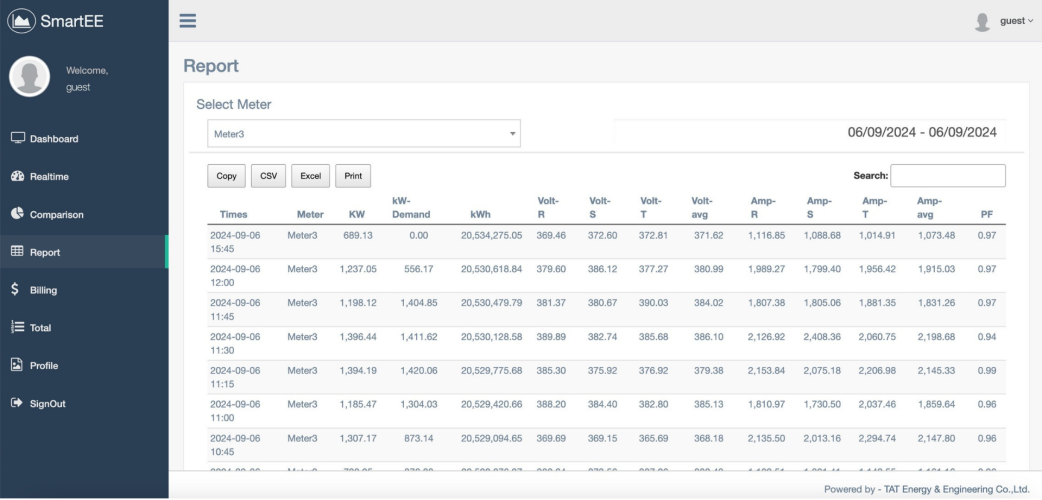
Task: Sort by the Volt-R column header
Action: [548, 207]
